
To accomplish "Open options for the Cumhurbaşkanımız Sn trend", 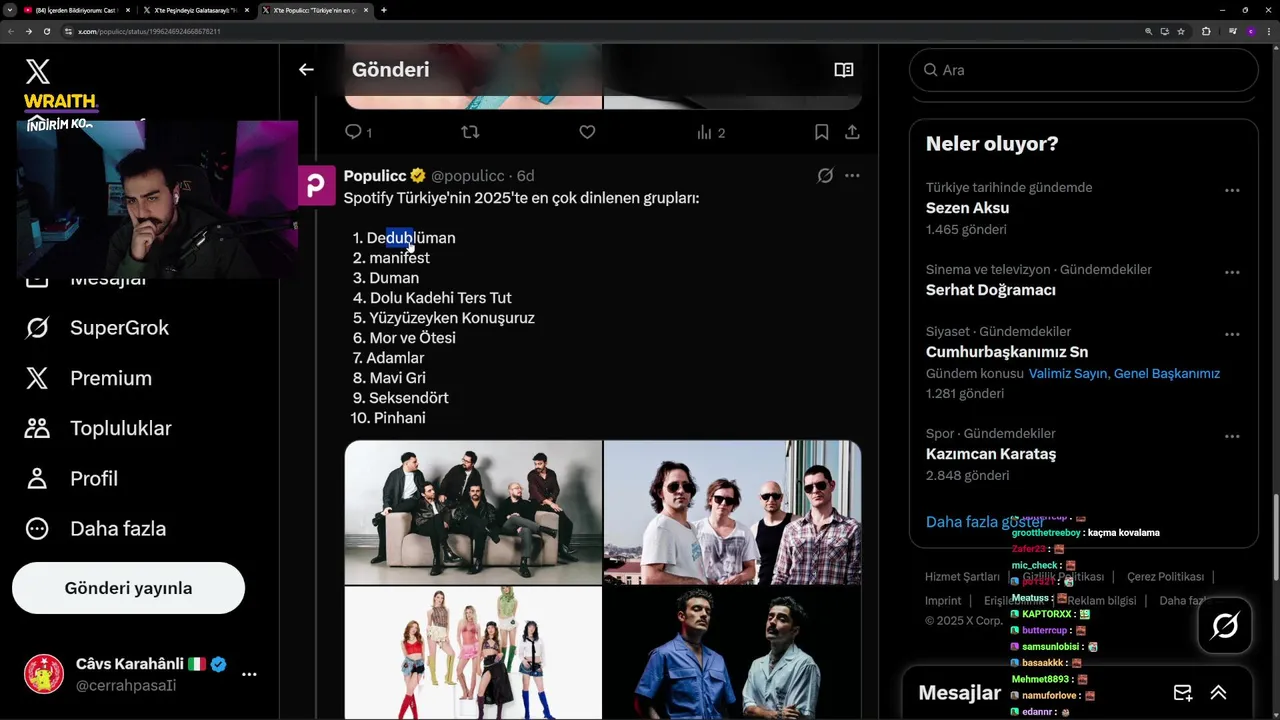I will click(x=1232, y=334).
